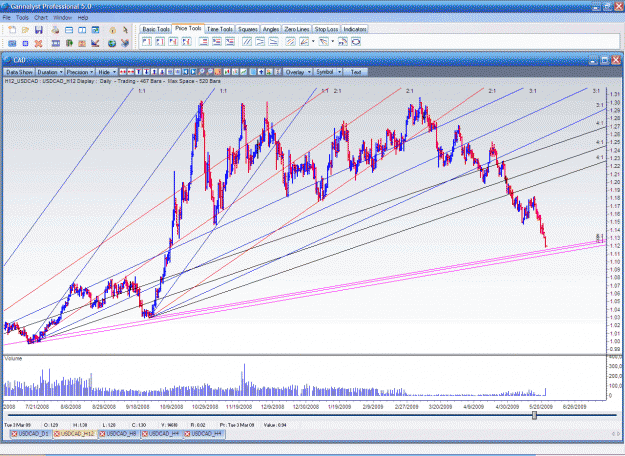Screen dimensions: 625x456
Task: Switch to the Angles tab
Action: (271, 29)
